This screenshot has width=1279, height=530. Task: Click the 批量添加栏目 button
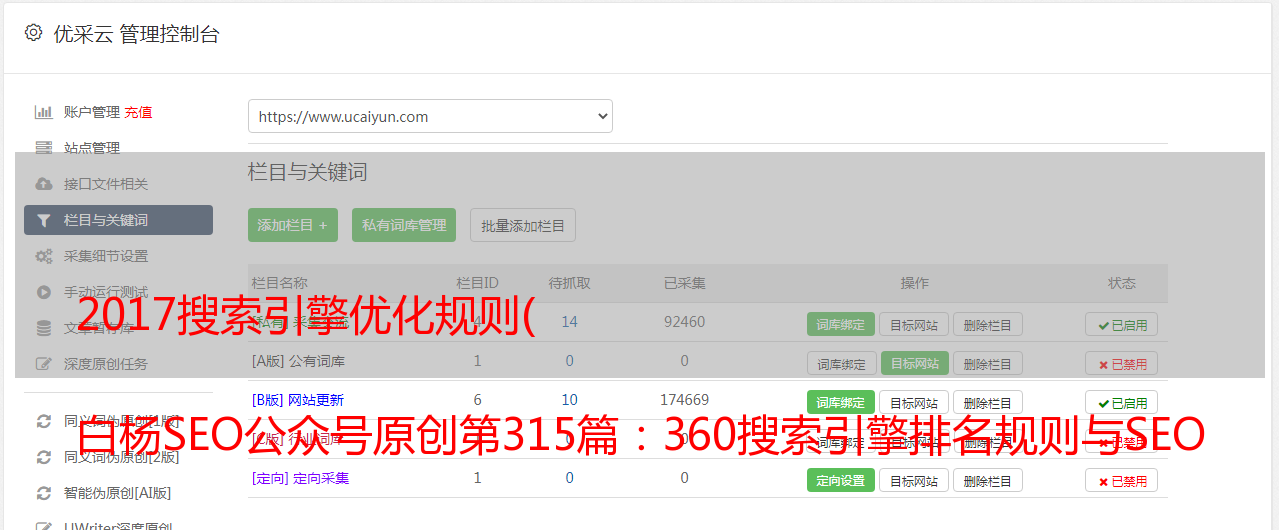click(523, 225)
